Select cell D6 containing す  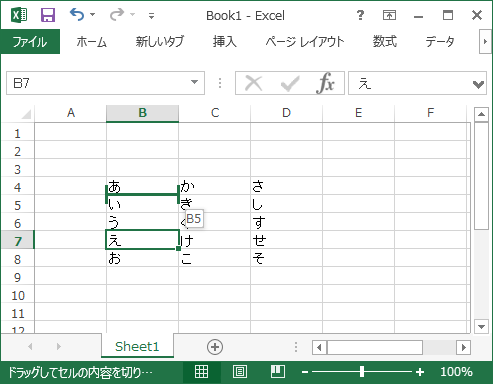(x=286, y=222)
